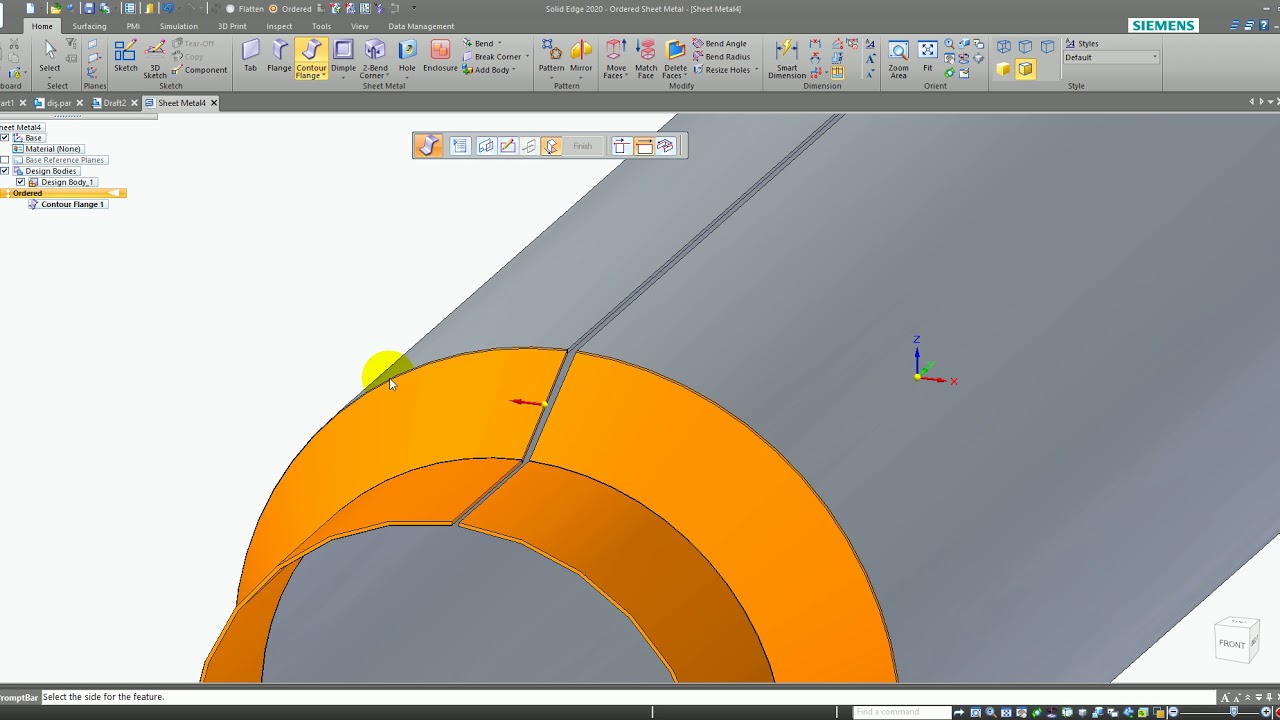Screen dimensions: 1280x720
Task: Toggle the Base checkbox in PathFinder
Action: [x=5, y=138]
